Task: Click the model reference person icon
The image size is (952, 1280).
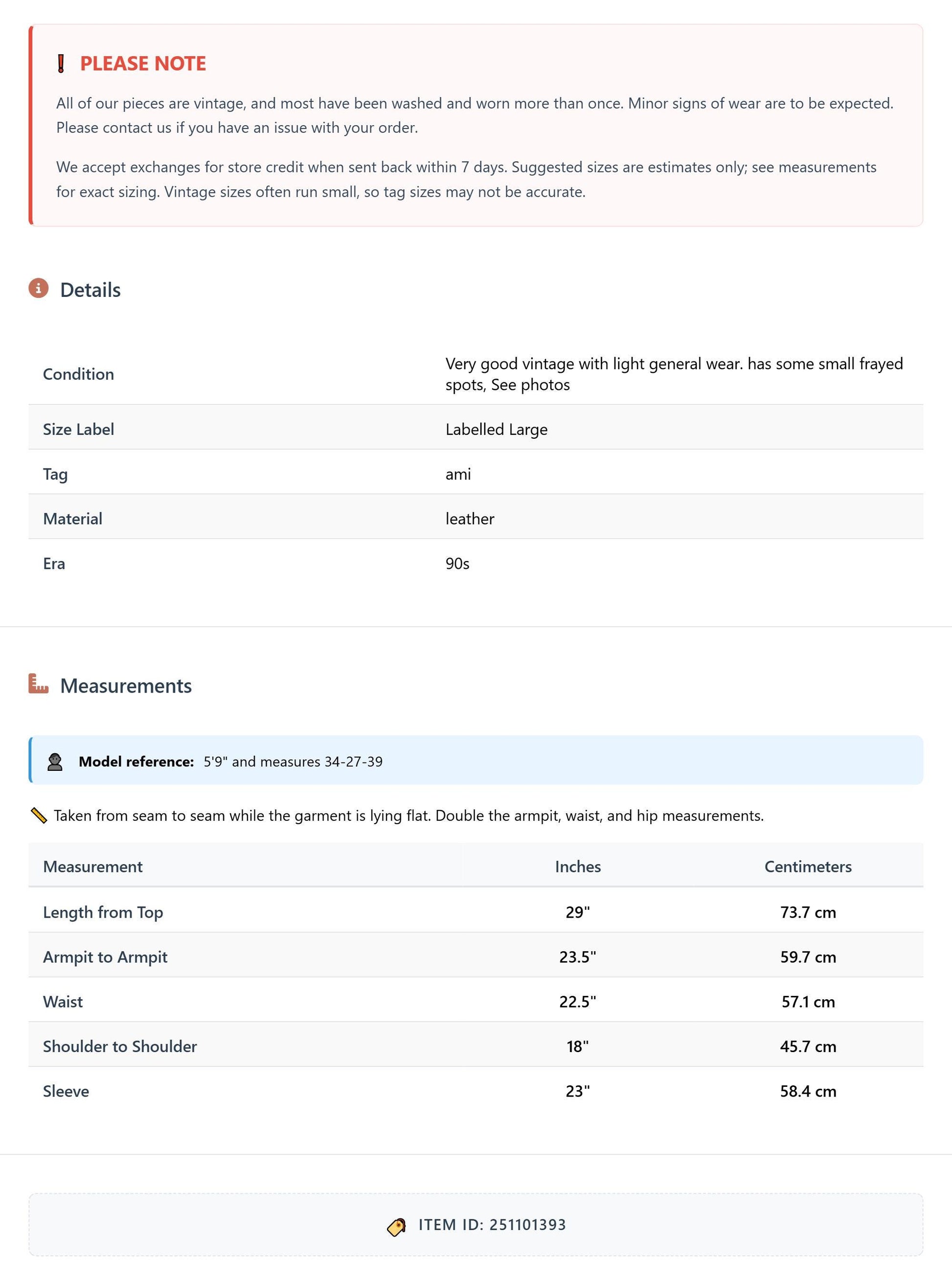Action: pyautogui.click(x=55, y=762)
